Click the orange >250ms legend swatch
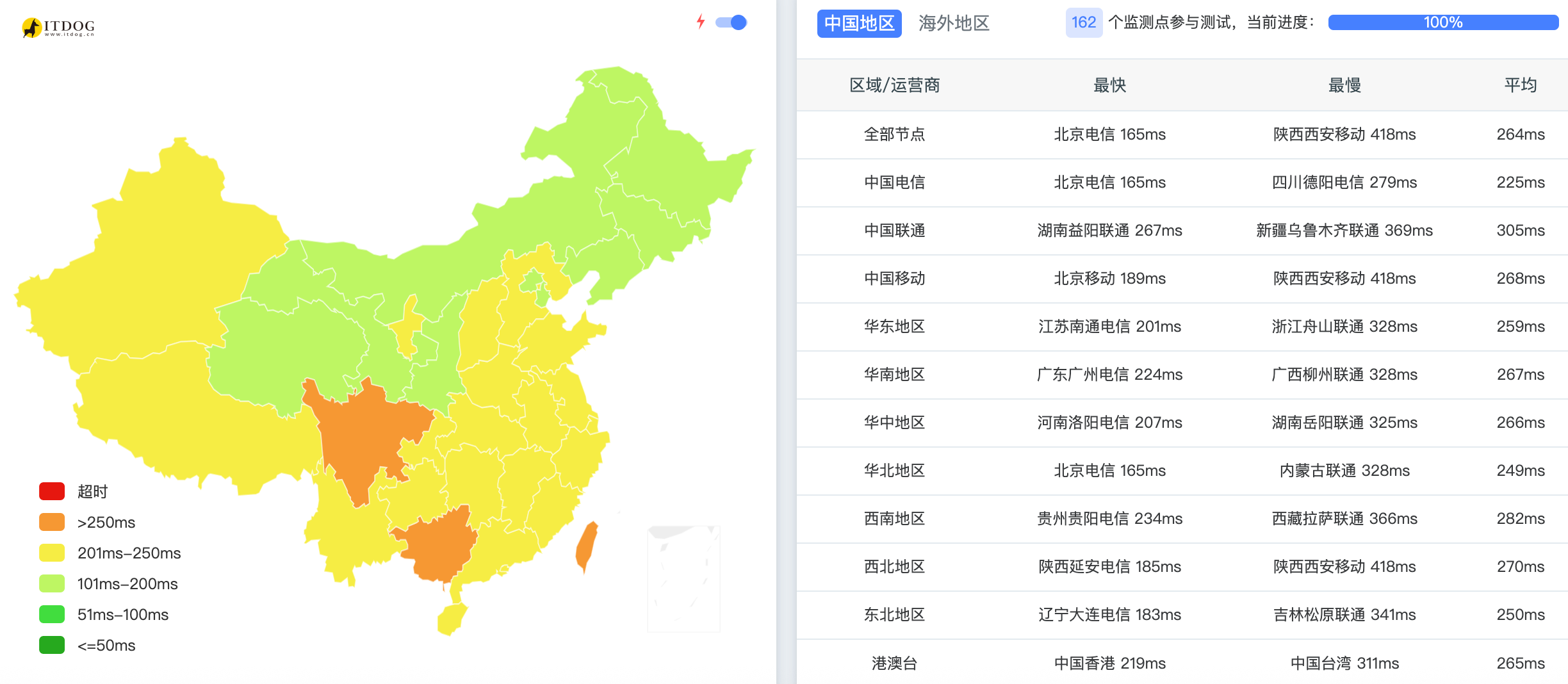Screen dimensions: 1568x684 coord(52,522)
